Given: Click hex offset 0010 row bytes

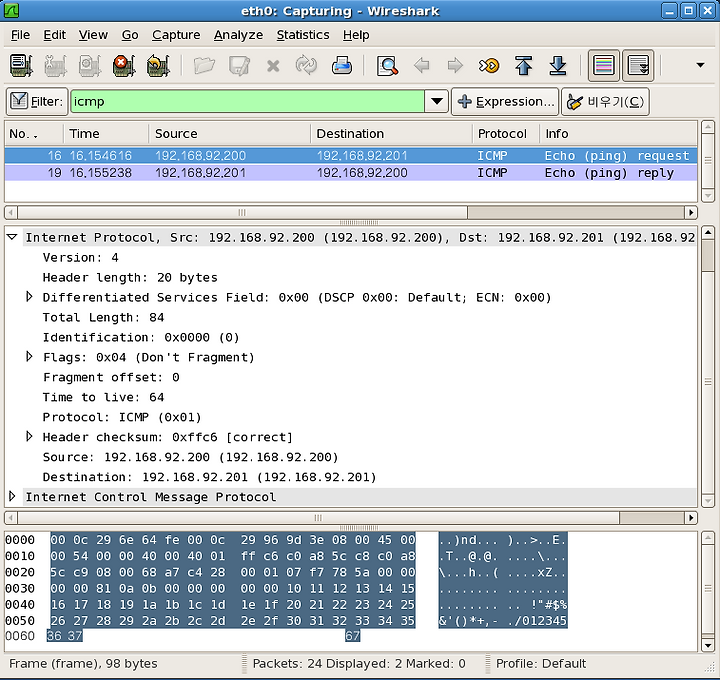Looking at the screenshot, I should [x=233, y=556].
